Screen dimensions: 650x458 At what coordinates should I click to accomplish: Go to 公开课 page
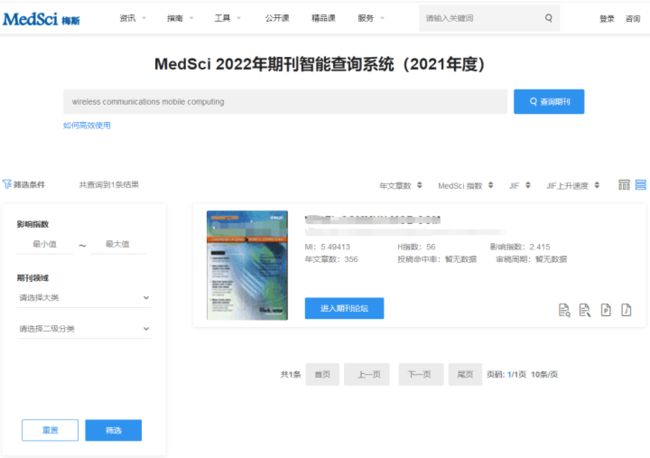277,18
